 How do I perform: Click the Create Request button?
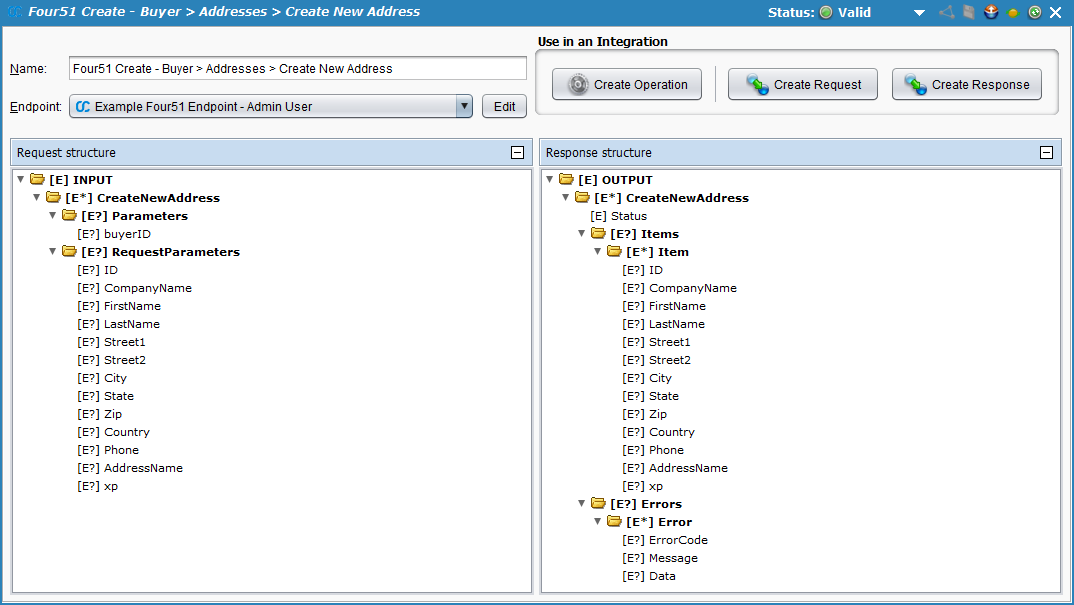pos(803,85)
